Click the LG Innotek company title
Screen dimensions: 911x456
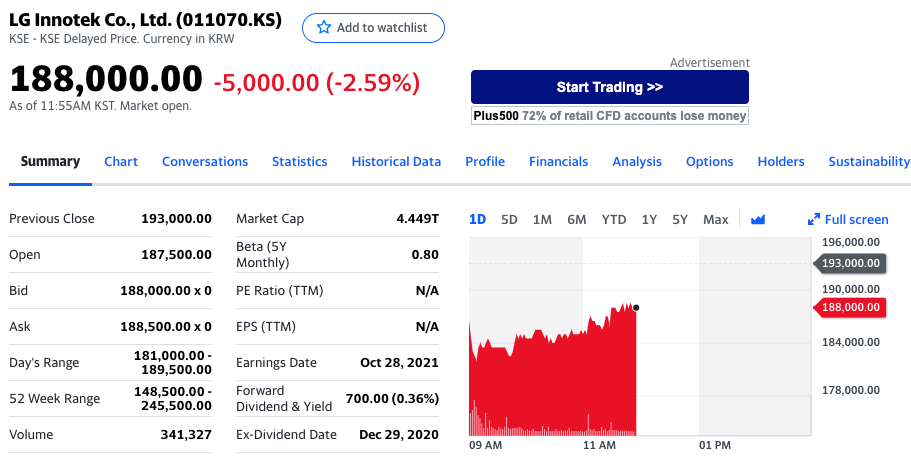(145, 20)
